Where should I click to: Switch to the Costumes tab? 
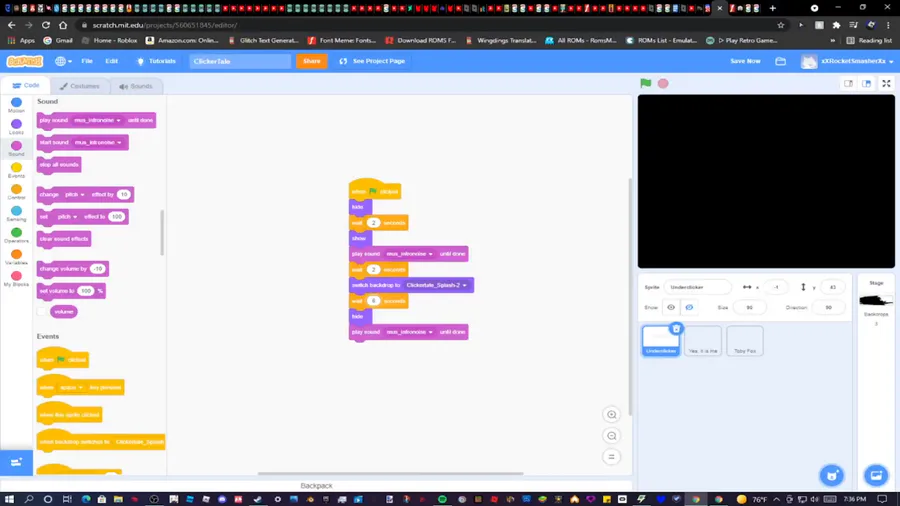(x=80, y=86)
